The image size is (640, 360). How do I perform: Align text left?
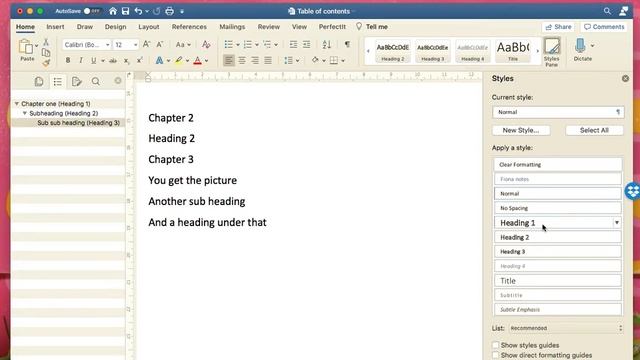(x=229, y=60)
